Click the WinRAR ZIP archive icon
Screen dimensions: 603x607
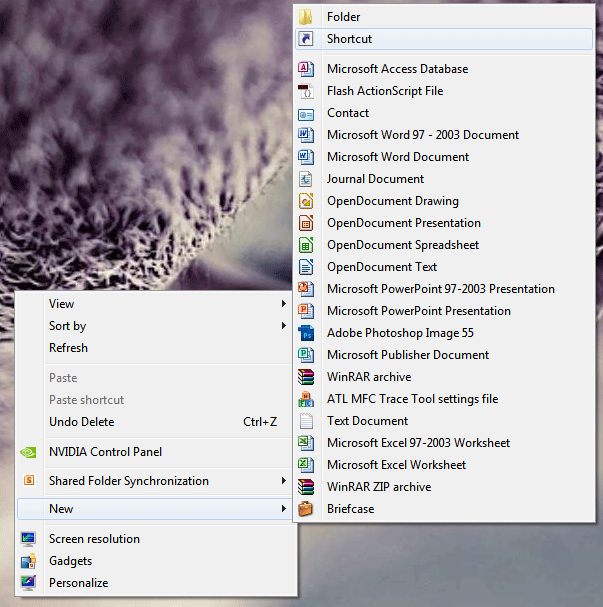click(306, 487)
